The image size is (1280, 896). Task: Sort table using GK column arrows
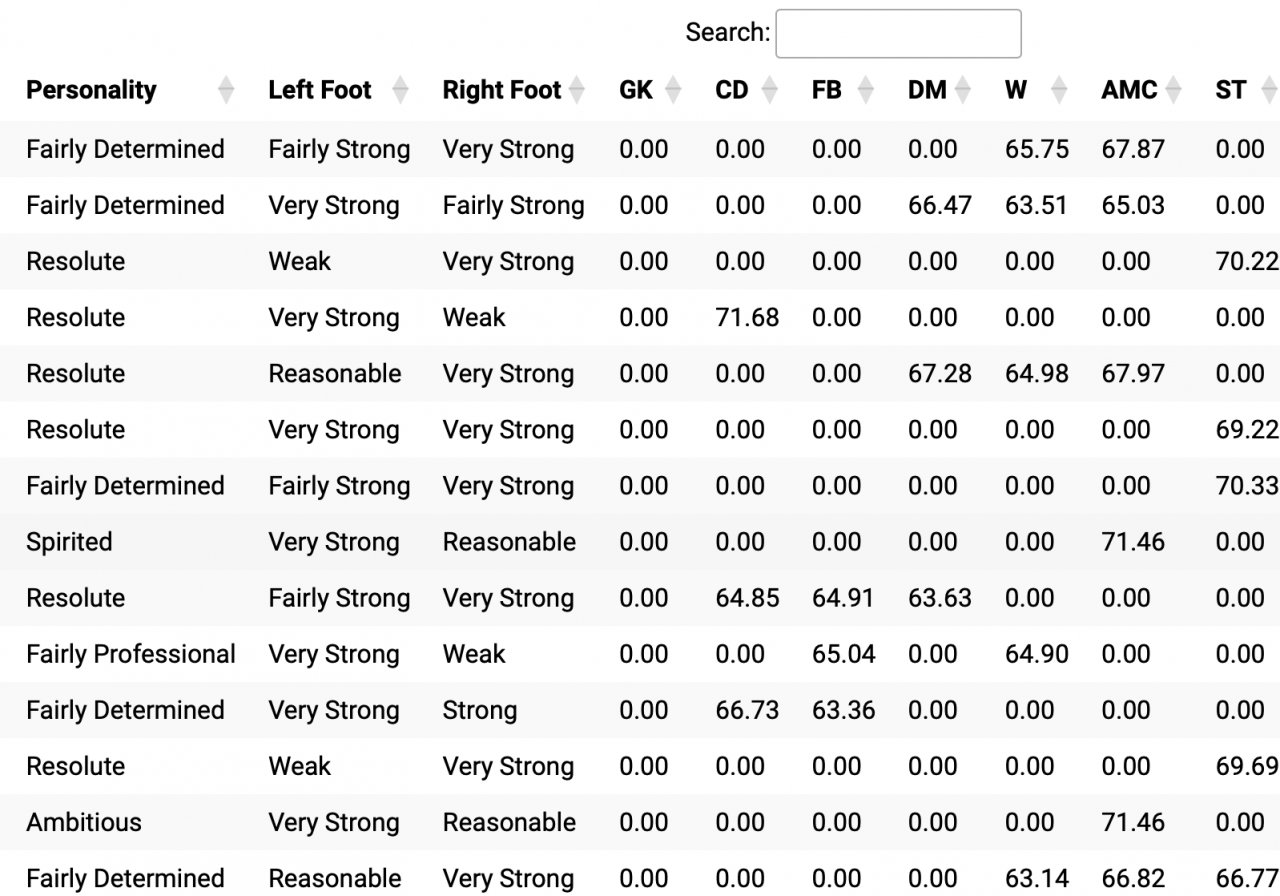[x=673, y=90]
